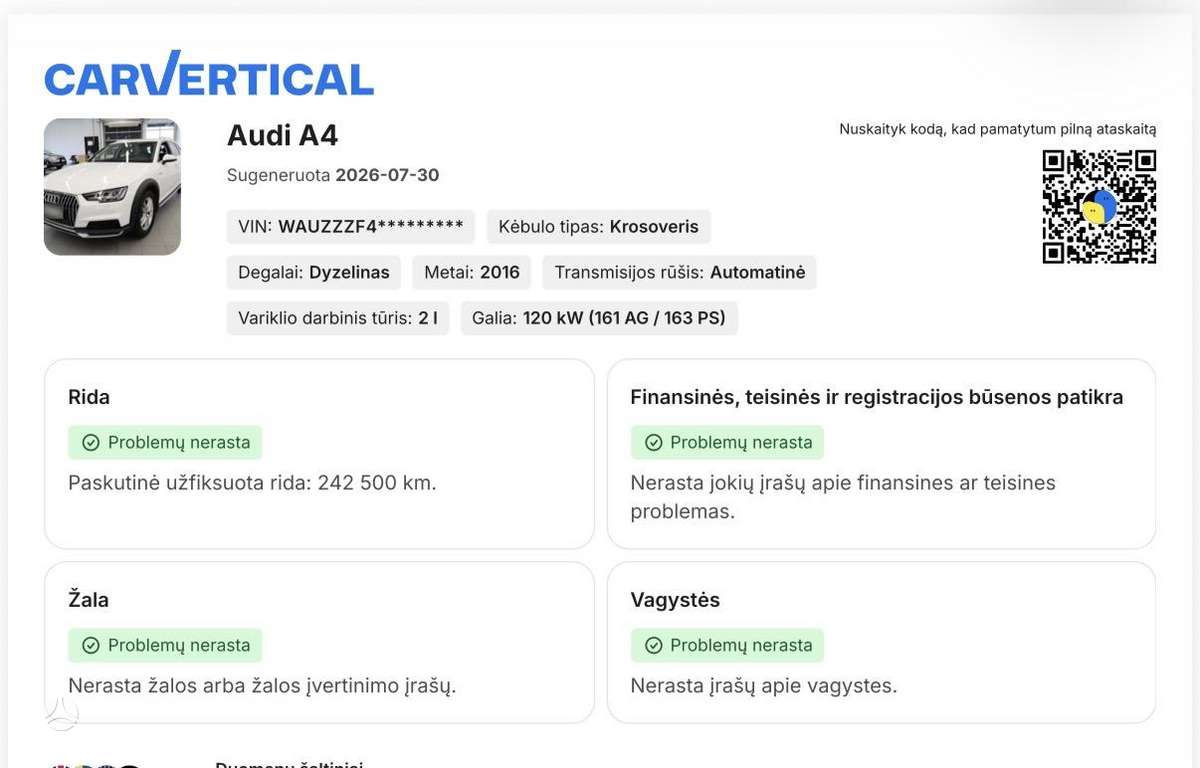Click the check icon in Žala card
Image resolution: width=1200 pixels, height=768 pixels.
pos(91,646)
